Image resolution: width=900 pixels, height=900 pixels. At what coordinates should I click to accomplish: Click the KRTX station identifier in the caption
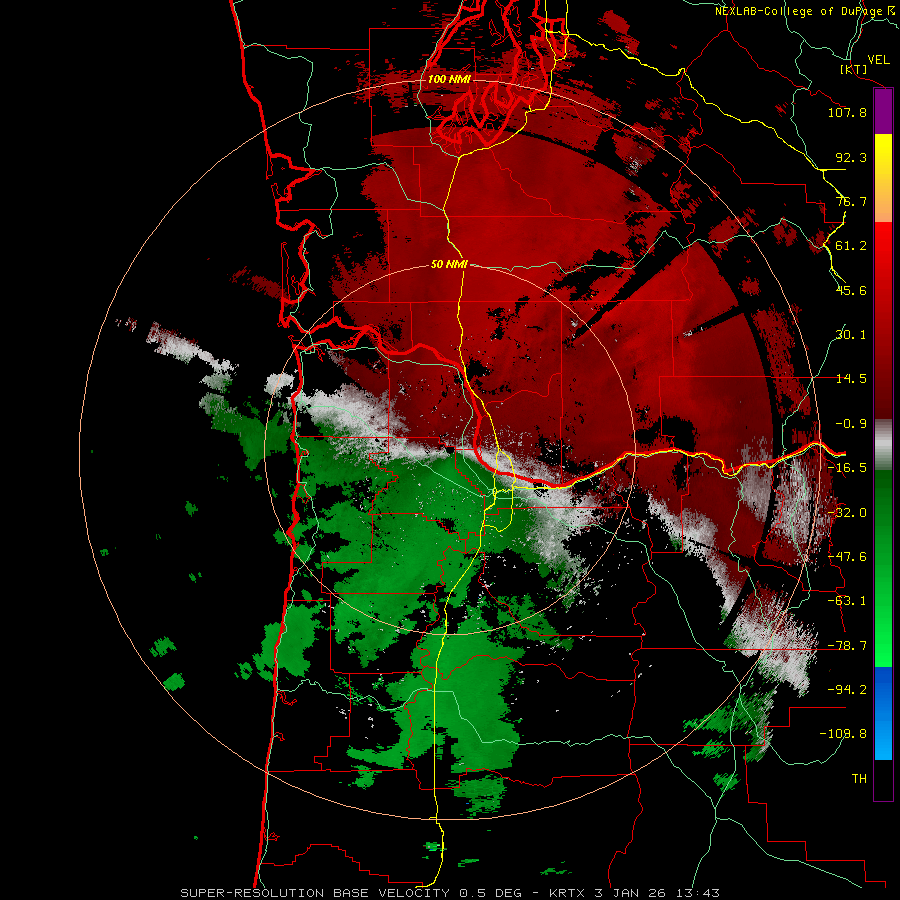pyautogui.click(x=569, y=893)
